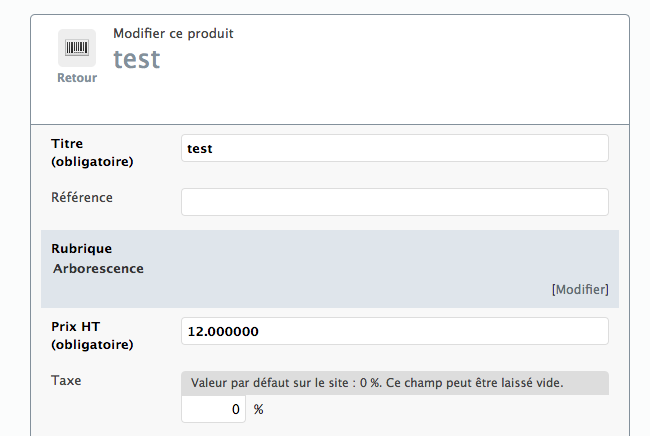
Task: Go back via the Retour link
Action: (x=77, y=78)
